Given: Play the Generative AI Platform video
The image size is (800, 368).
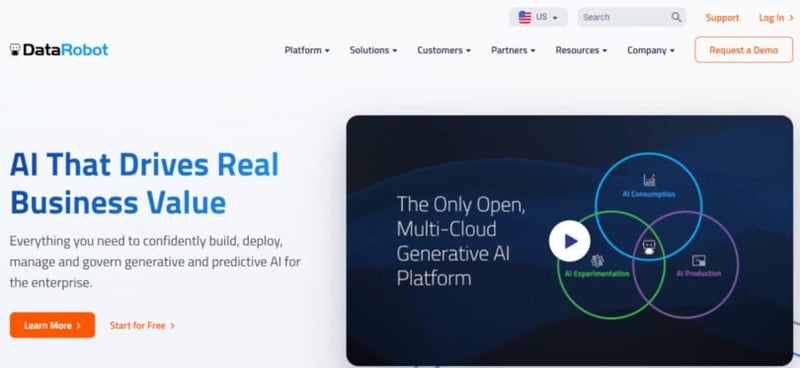Looking at the screenshot, I should (569, 241).
